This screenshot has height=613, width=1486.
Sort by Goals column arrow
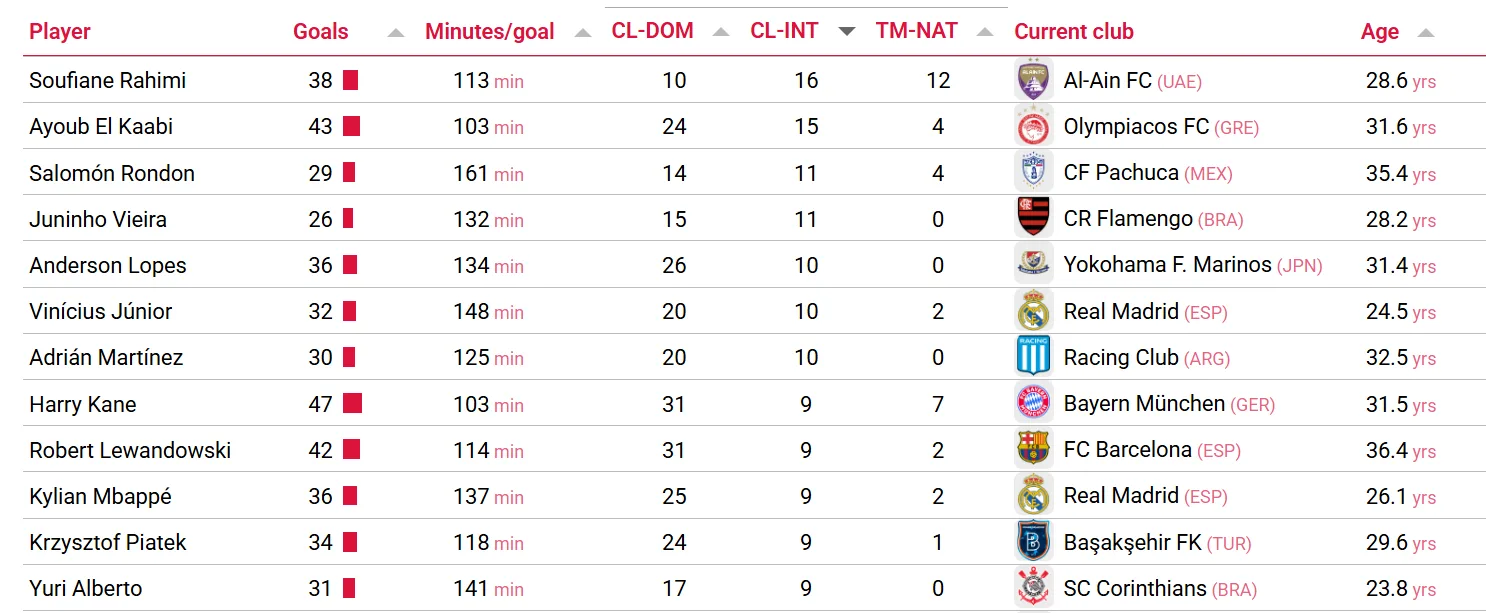pos(396,32)
